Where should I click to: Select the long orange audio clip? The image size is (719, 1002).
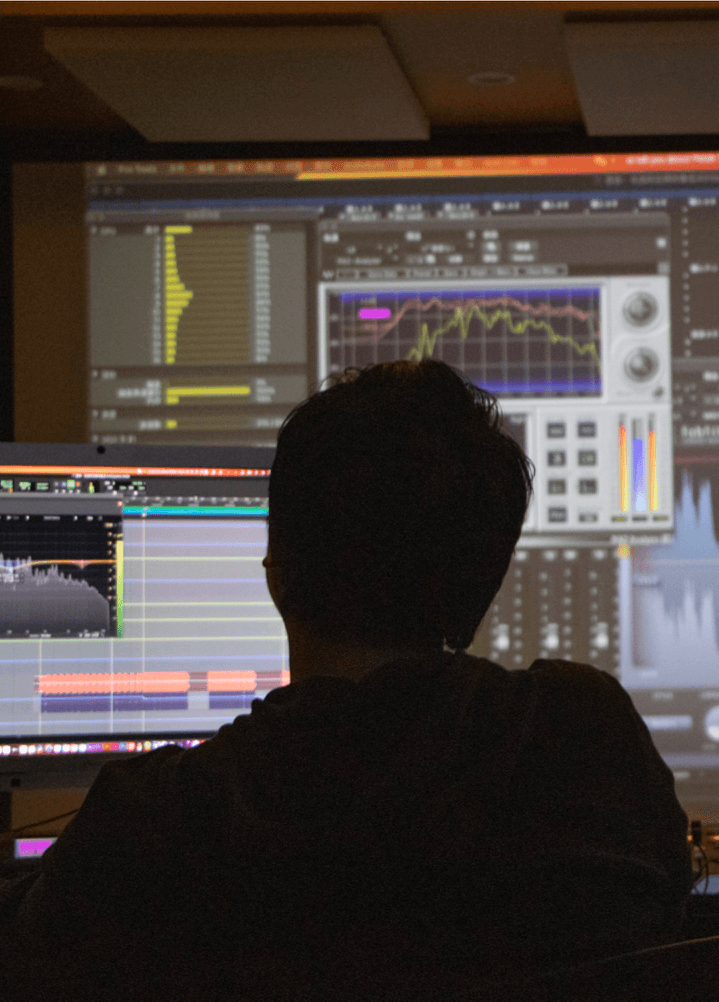point(112,682)
